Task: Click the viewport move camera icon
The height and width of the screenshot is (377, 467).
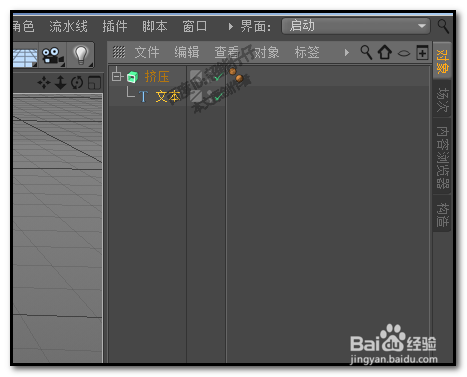Action: pyautogui.click(x=44, y=82)
